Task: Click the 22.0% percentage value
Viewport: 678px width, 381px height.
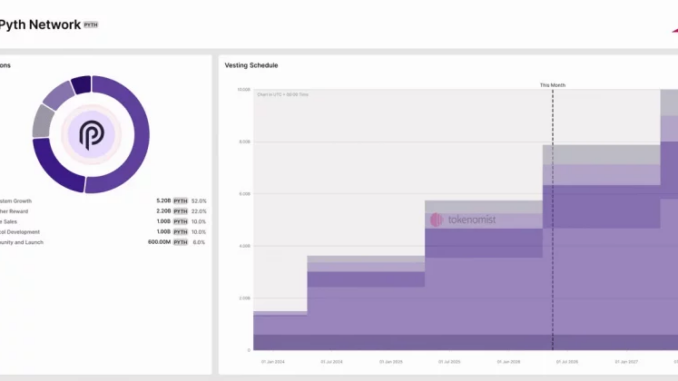Action: 199,211
